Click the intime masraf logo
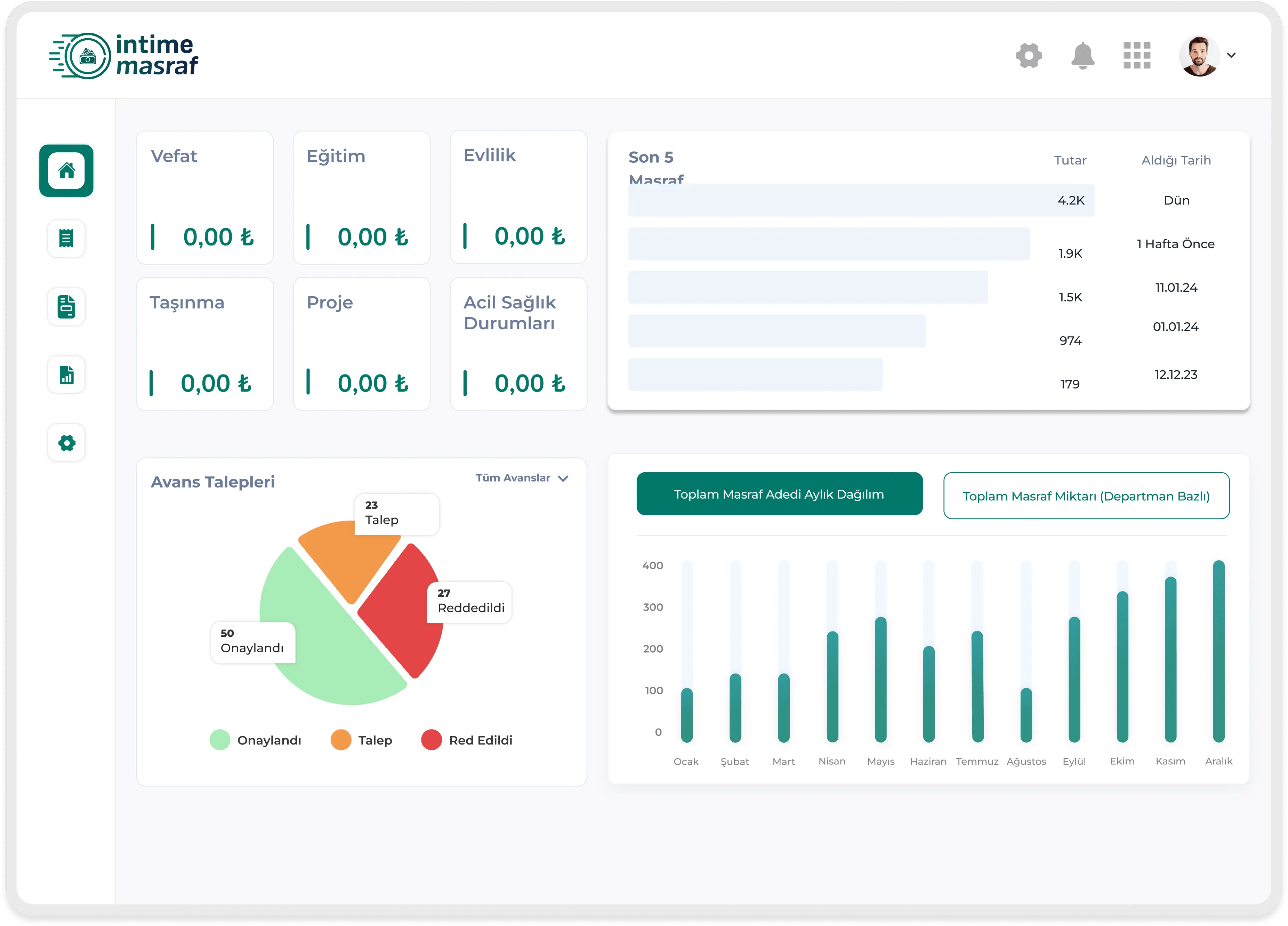The height and width of the screenshot is (926, 1288). pos(124,56)
